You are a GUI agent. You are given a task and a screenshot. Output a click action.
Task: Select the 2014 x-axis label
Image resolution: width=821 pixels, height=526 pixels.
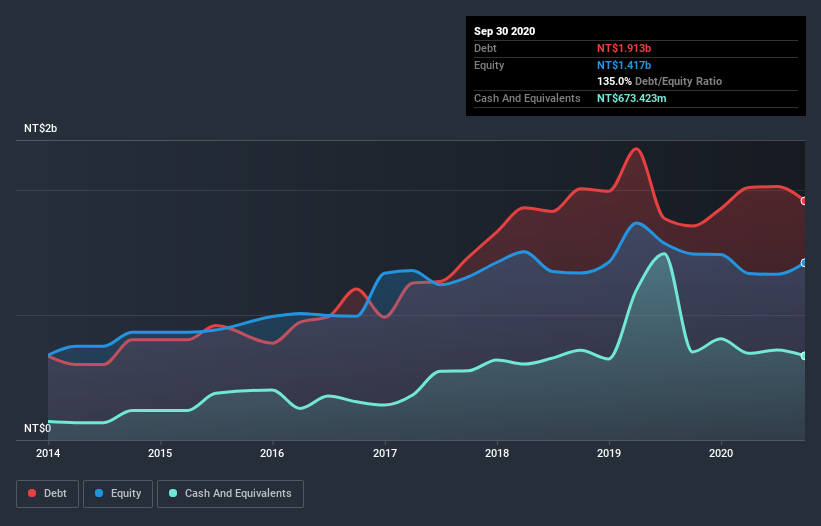(48, 453)
